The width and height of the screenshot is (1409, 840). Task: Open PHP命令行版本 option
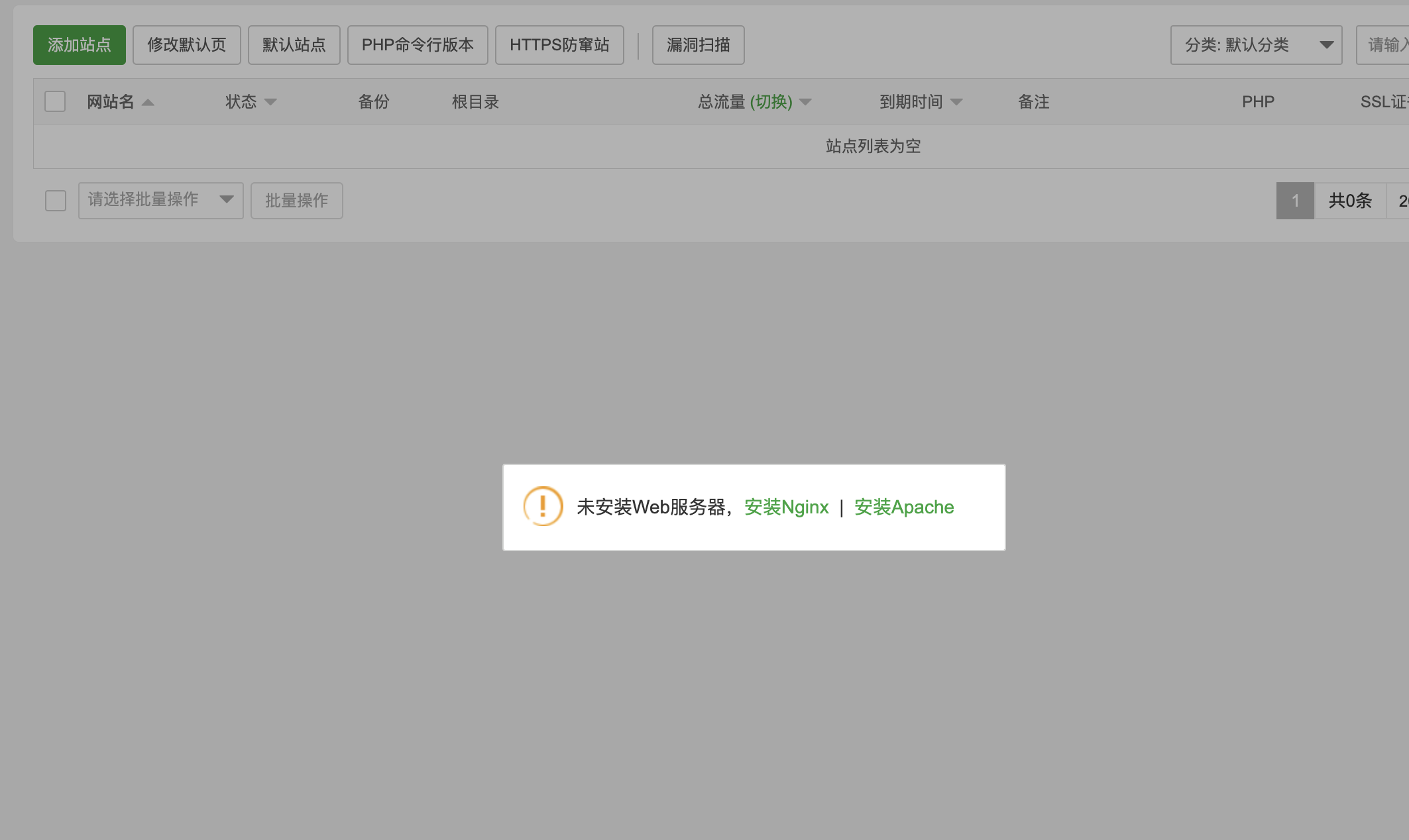(418, 45)
